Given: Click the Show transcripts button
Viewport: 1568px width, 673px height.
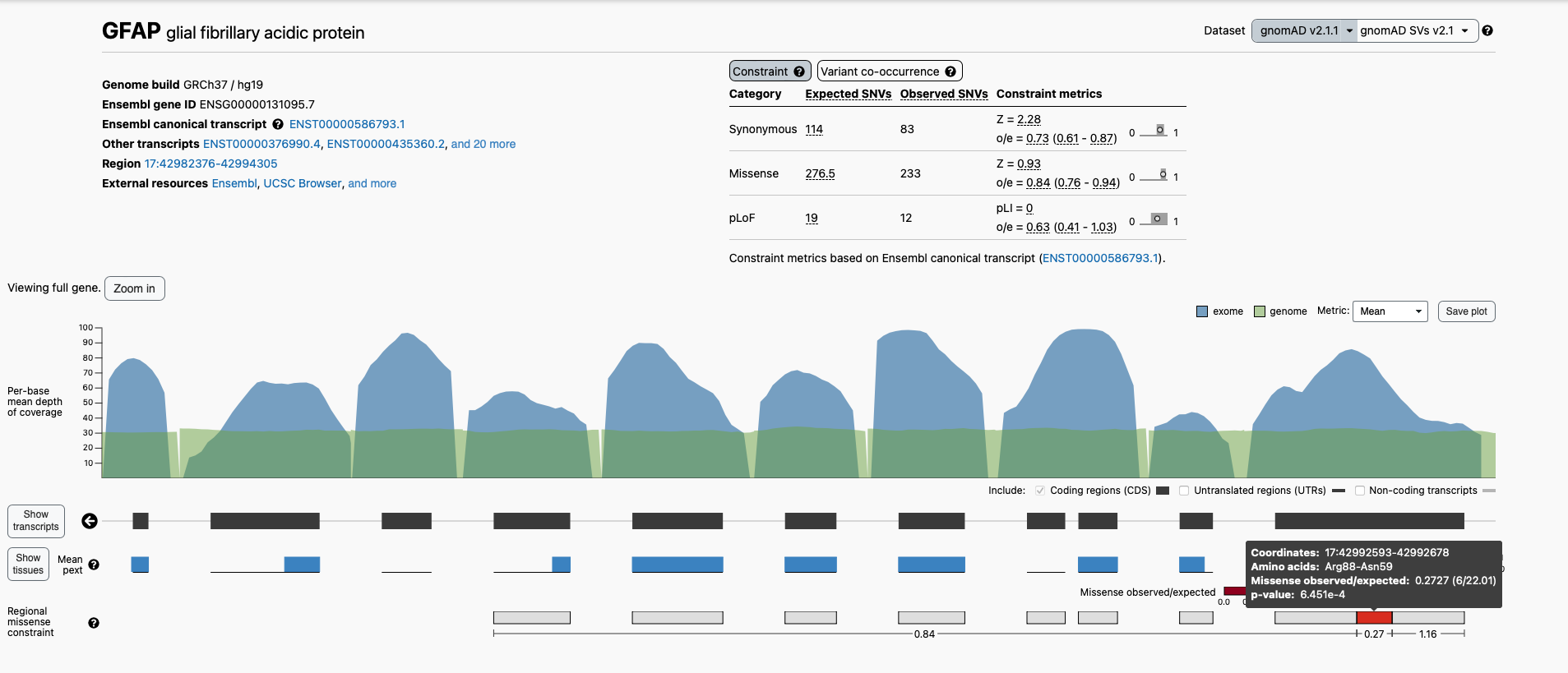Looking at the screenshot, I should click(x=36, y=521).
